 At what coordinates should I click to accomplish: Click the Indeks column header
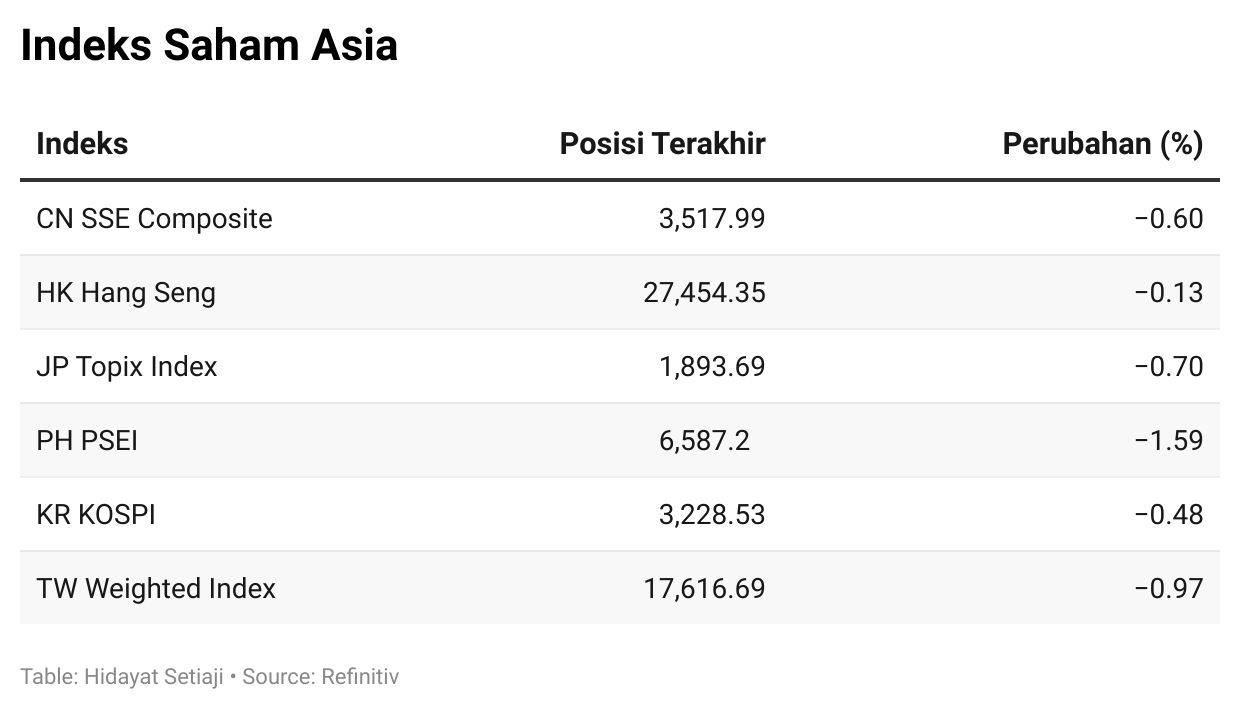82,144
